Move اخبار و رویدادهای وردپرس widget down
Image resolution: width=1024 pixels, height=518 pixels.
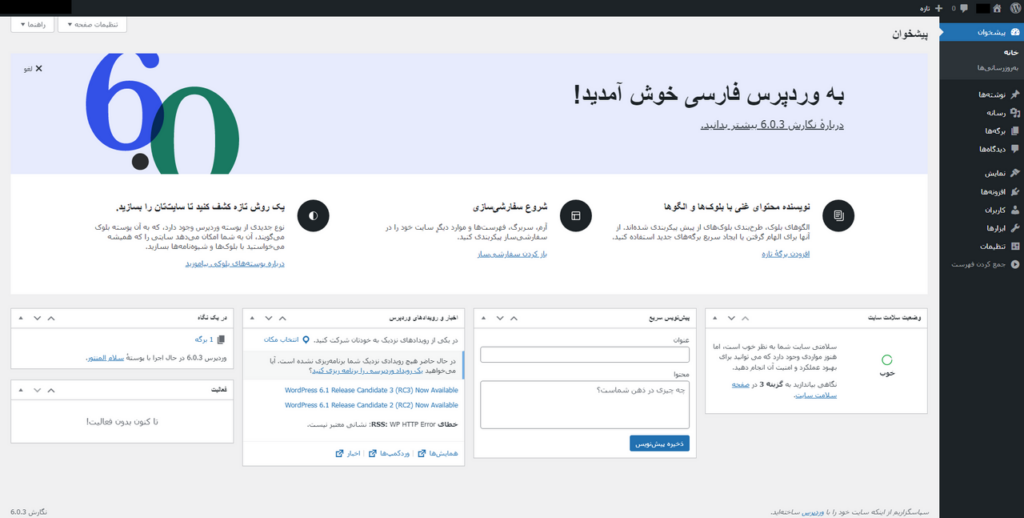click(268, 317)
